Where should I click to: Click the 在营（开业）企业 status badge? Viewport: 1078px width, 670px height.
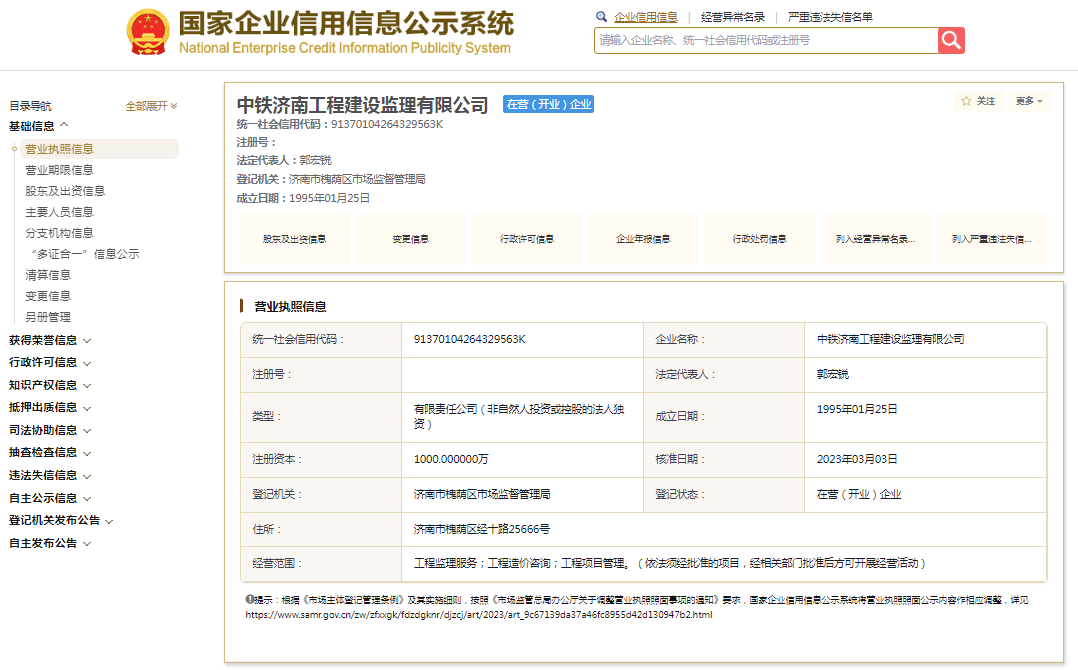pos(548,104)
